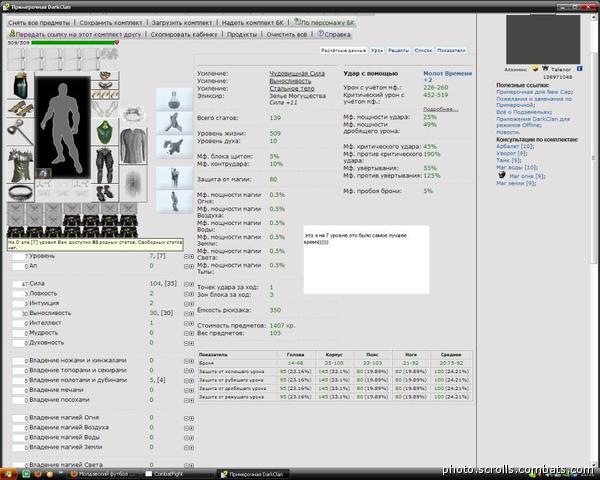The image size is (600, 480).
Task: Click the plus stepper for Сила
Action: (191, 284)
